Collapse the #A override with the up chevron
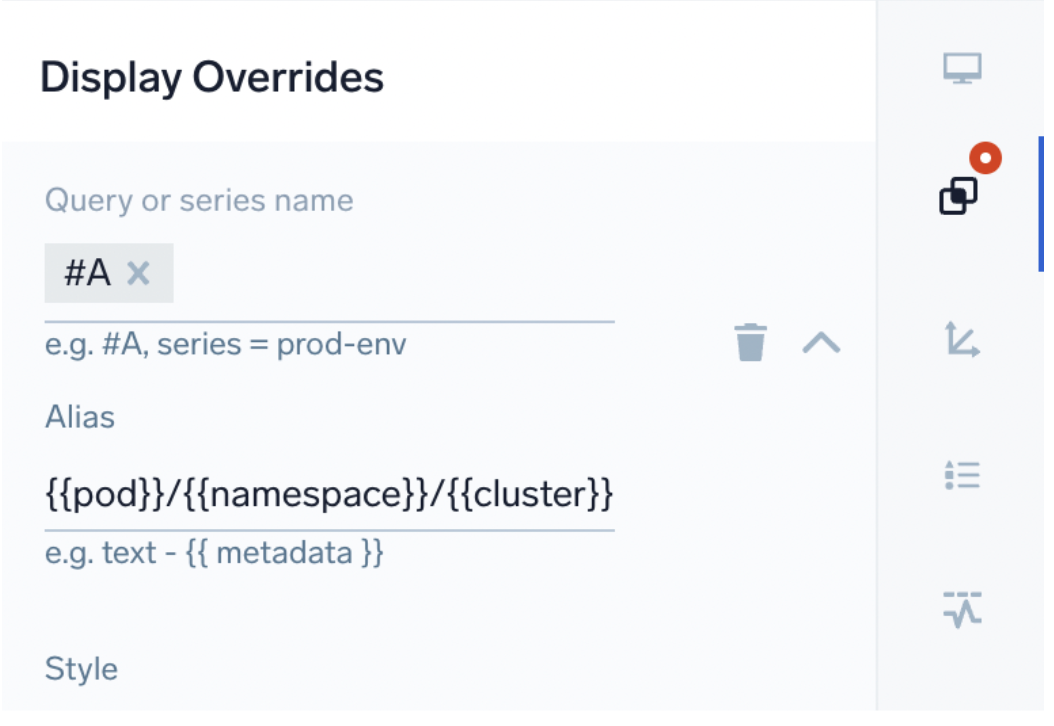Viewport: 1054px width, 726px height. (822, 343)
